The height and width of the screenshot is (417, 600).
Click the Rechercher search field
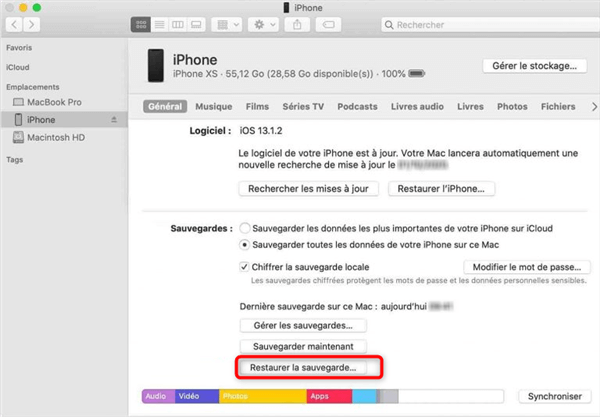491,25
